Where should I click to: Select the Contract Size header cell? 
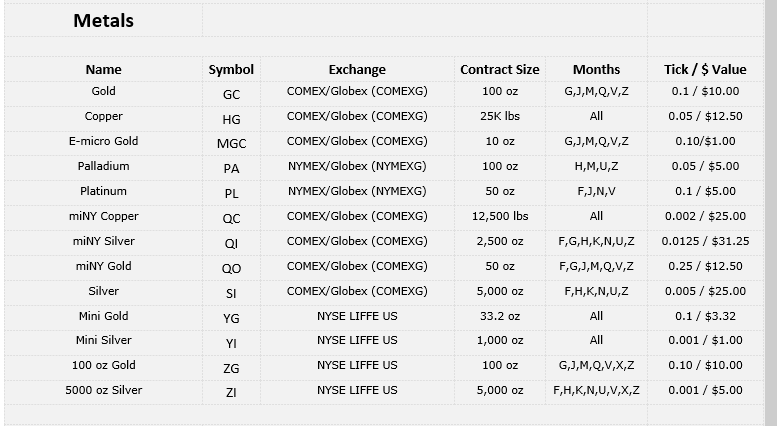pos(500,69)
